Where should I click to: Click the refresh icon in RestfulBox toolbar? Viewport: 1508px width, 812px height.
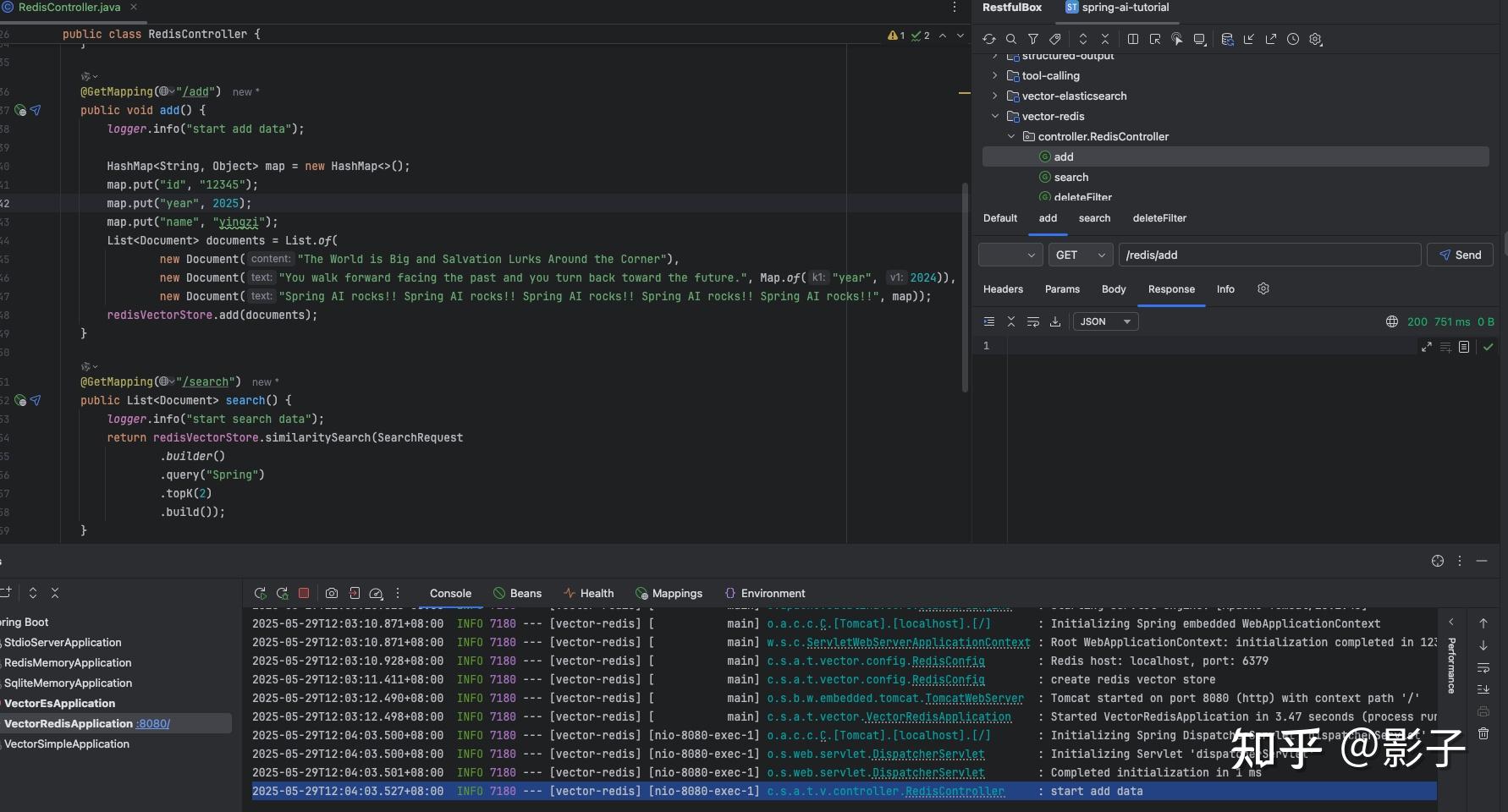pos(988,39)
